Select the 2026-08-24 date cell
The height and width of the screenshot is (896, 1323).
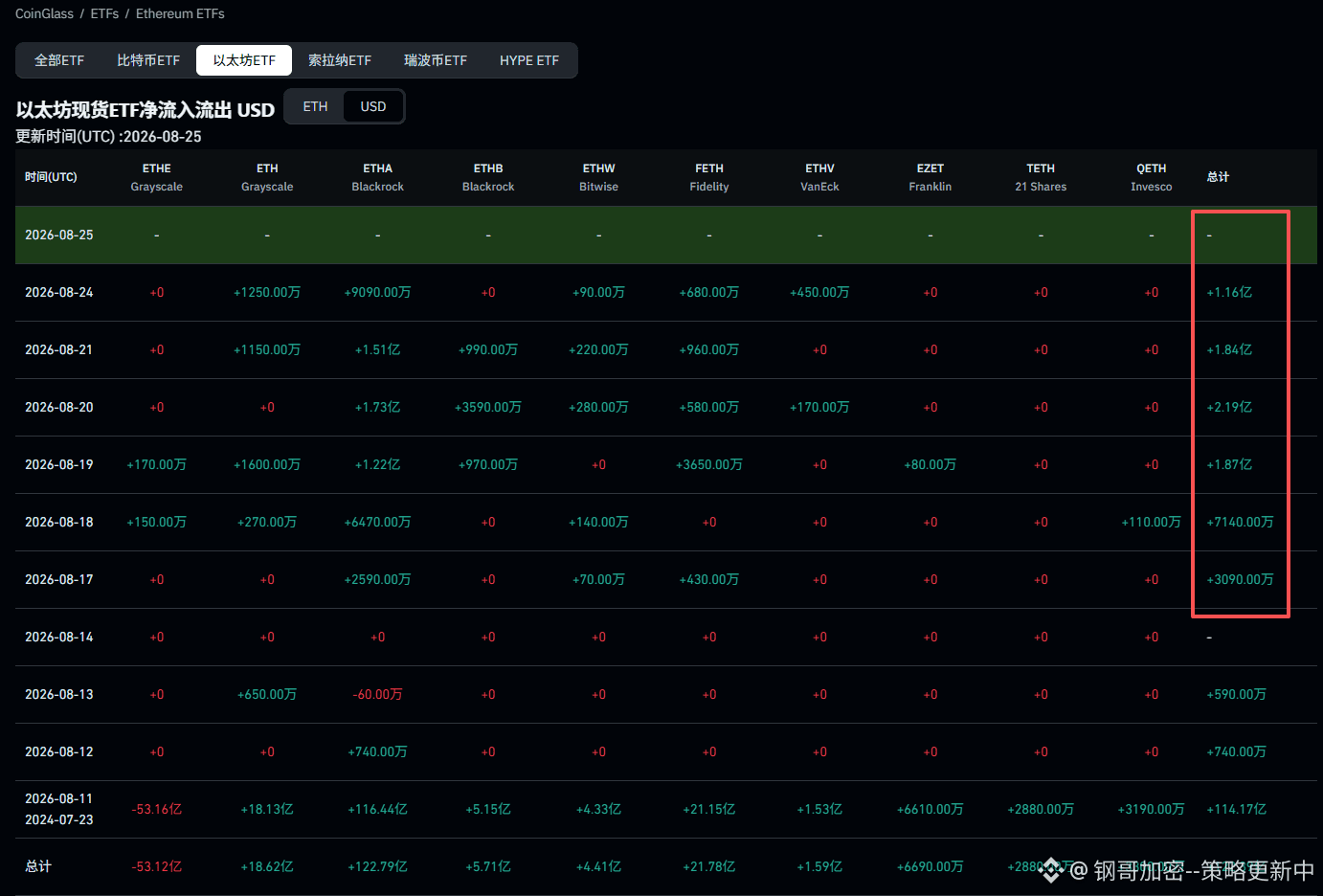59,292
